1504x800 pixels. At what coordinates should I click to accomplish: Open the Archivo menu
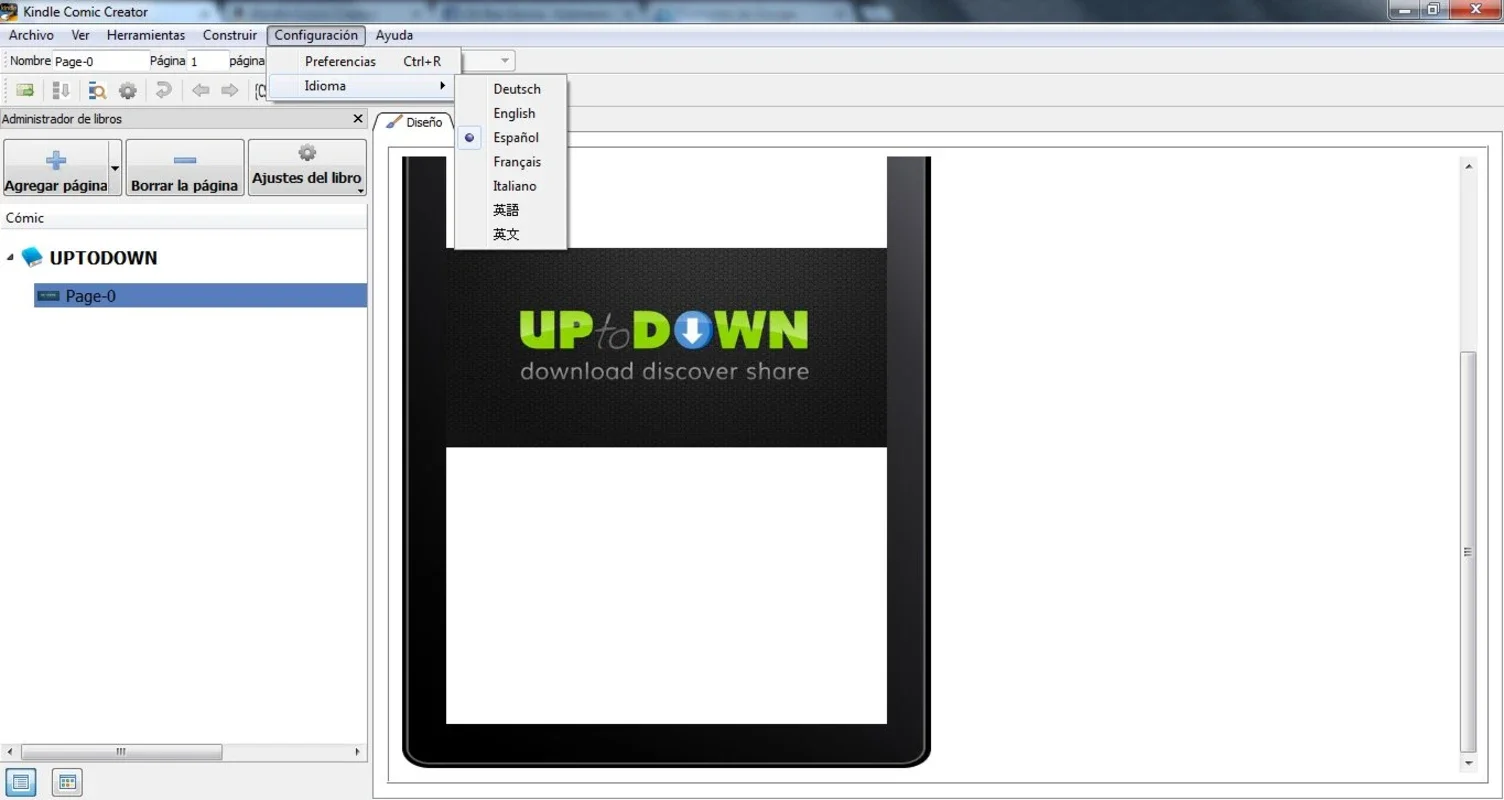click(31, 35)
